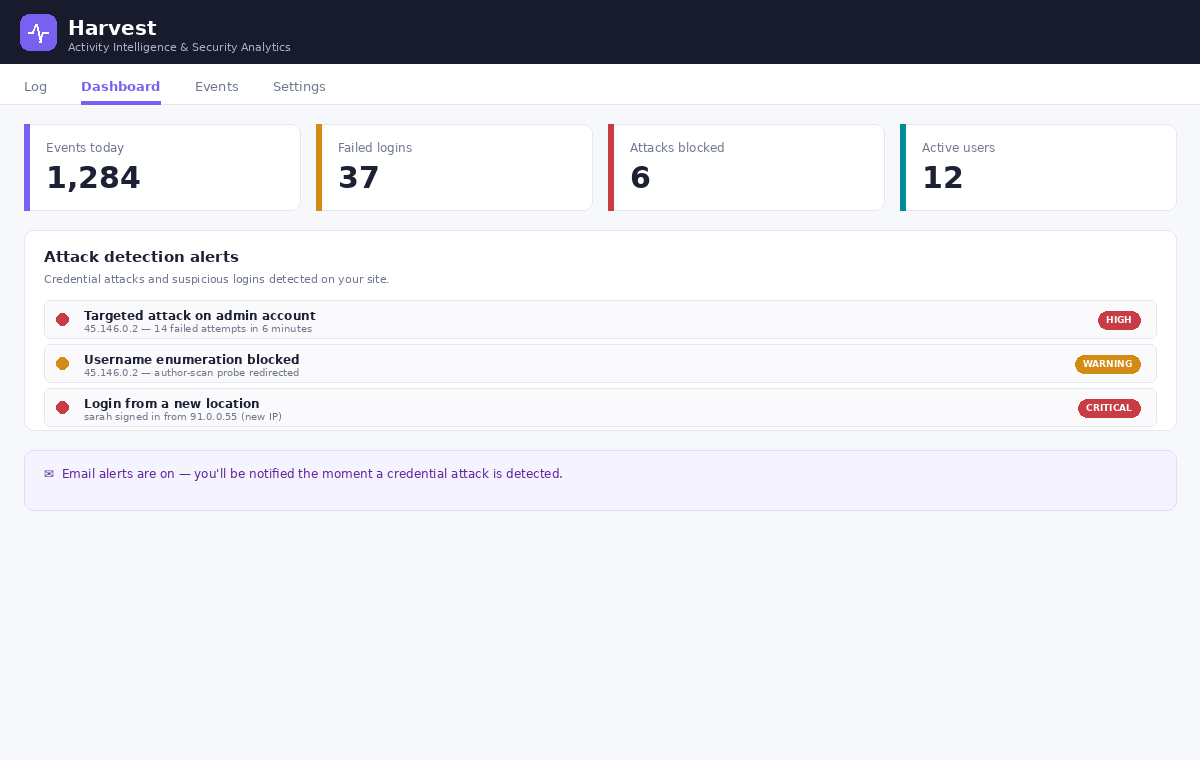Click the envelope icon in email alerts banner
This screenshot has width=1200, height=760.
(x=49, y=474)
